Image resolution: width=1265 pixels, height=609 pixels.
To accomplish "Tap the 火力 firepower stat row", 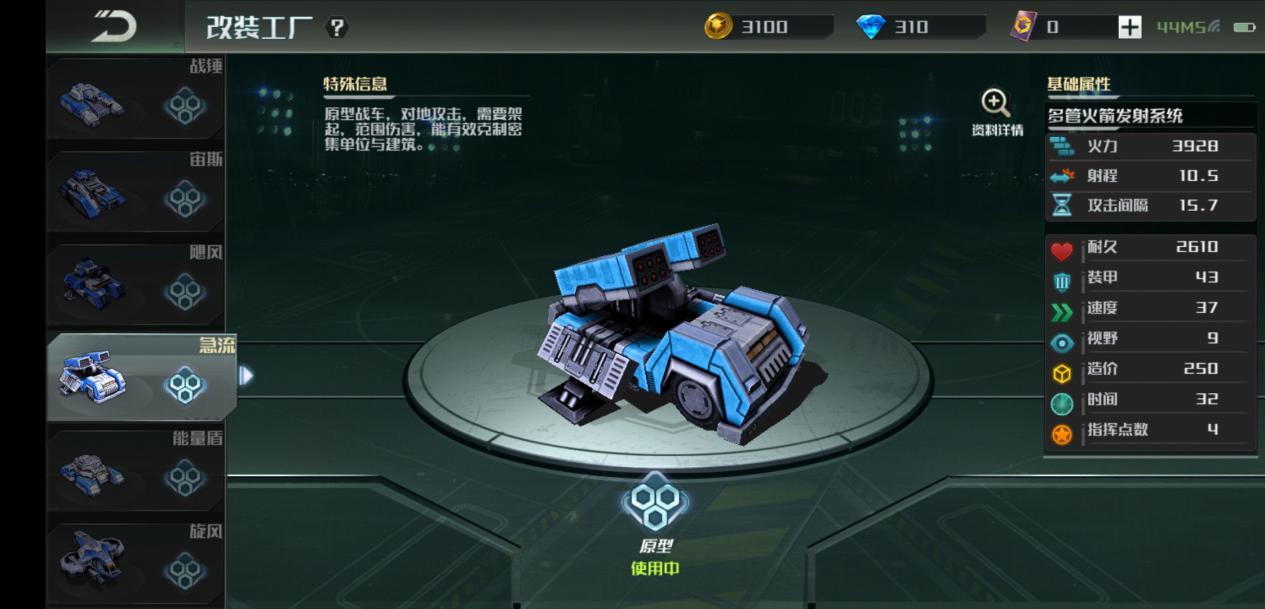I will tap(1150, 146).
